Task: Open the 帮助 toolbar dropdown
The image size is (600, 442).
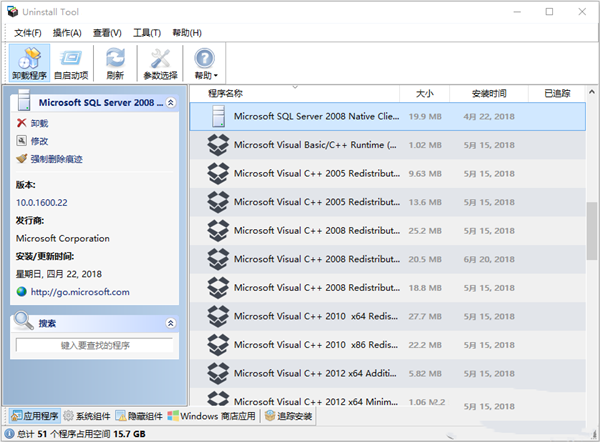Action: click(205, 62)
